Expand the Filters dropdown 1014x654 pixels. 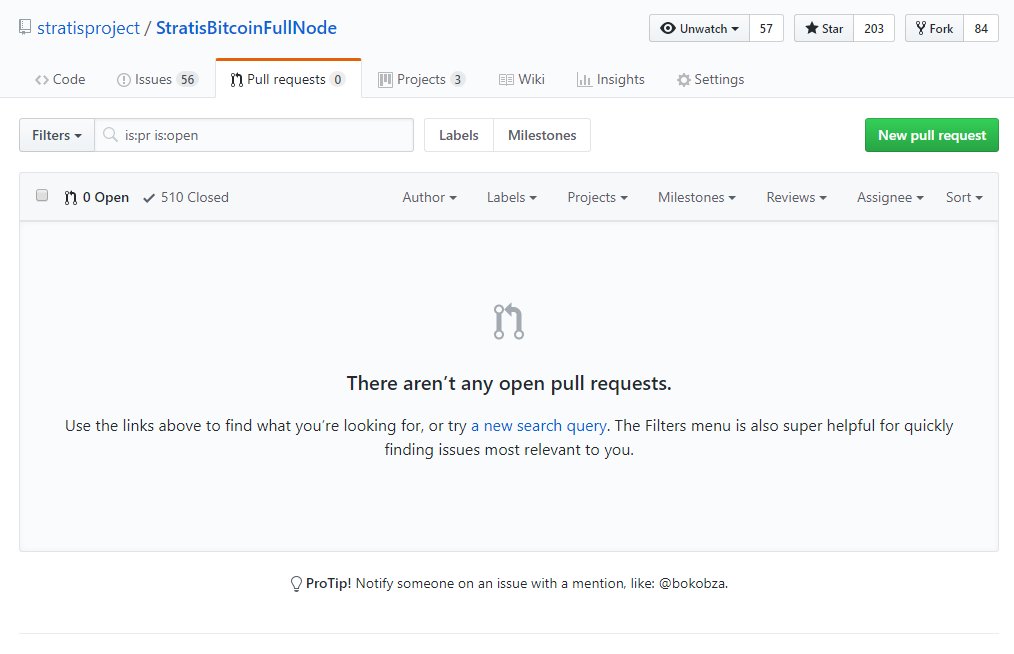coord(57,135)
